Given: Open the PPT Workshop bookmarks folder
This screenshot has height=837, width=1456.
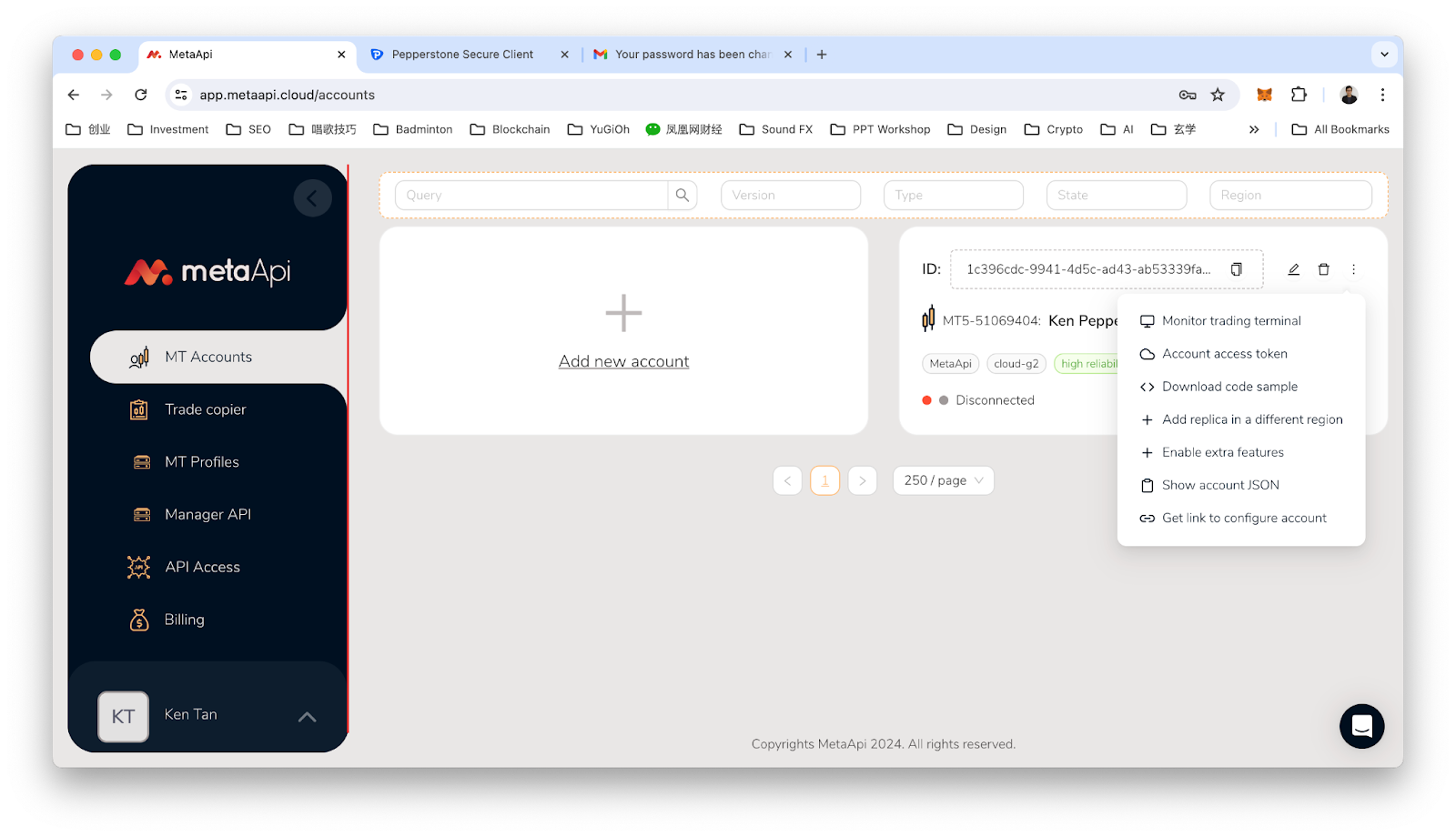Looking at the screenshot, I should [881, 129].
